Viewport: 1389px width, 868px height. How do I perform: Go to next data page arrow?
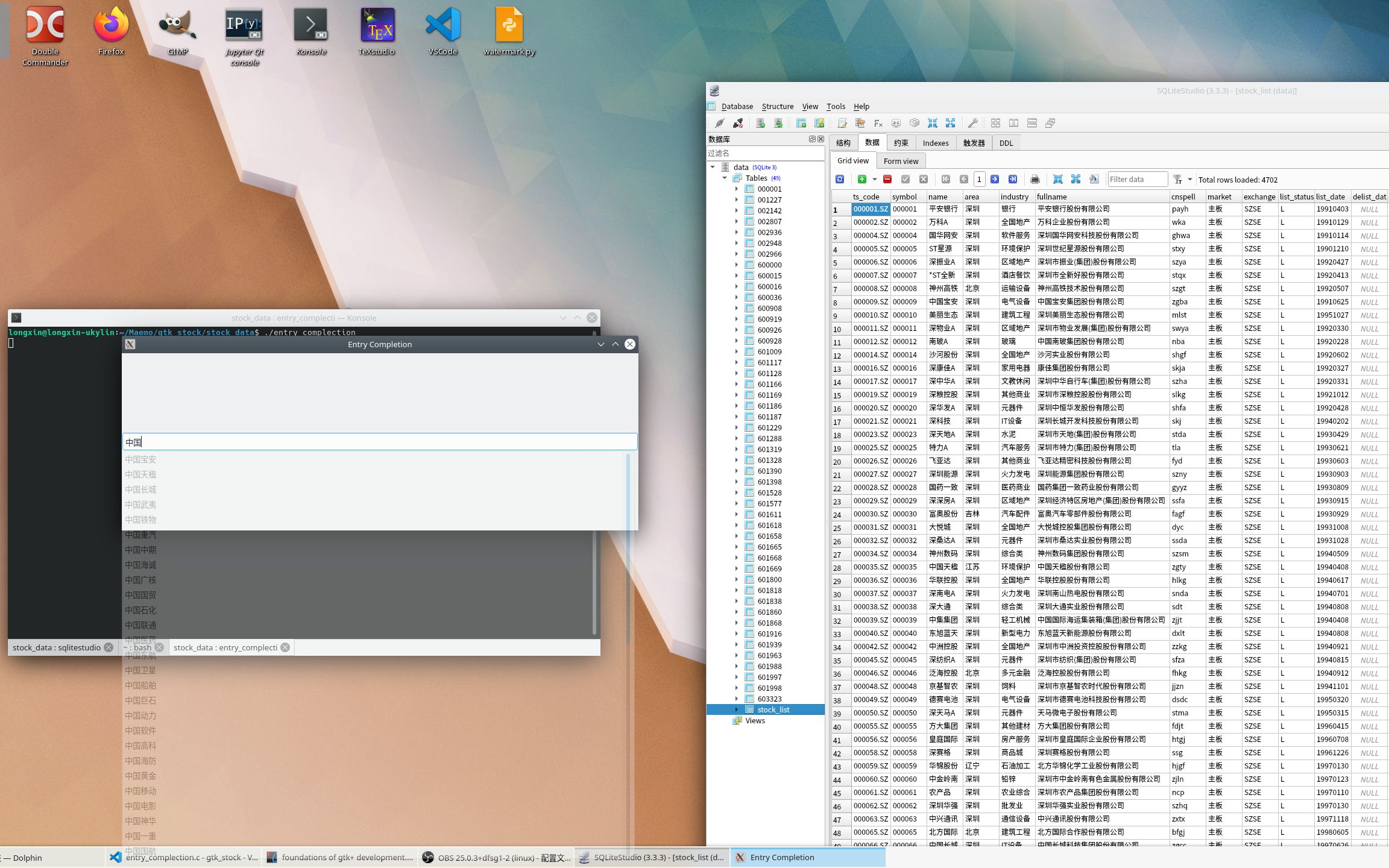point(995,179)
